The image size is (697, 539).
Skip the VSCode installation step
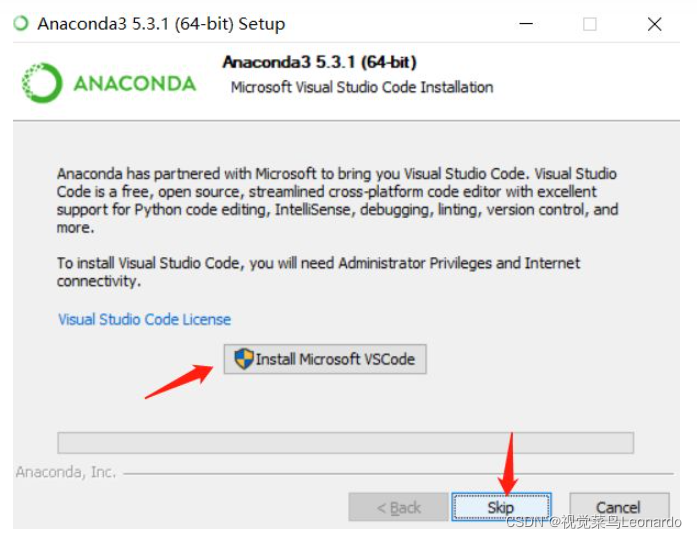pos(501,507)
